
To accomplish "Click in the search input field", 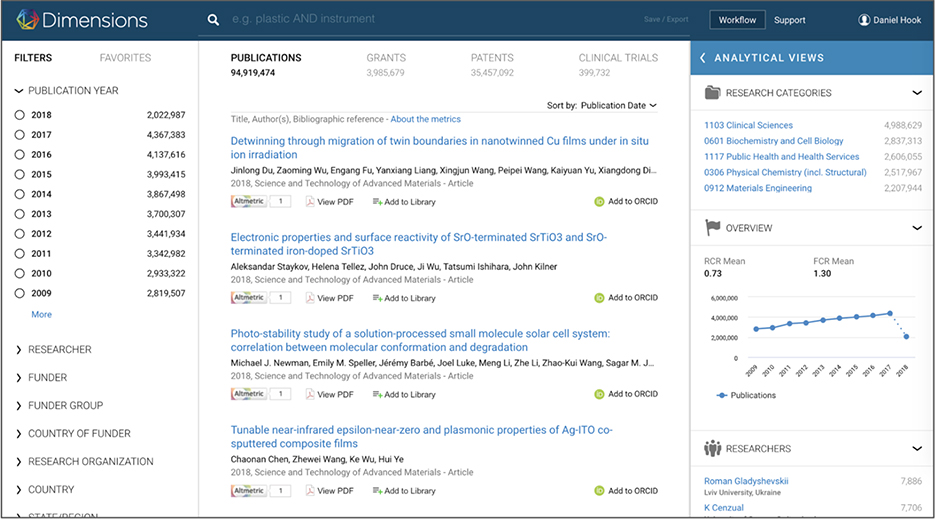I will tap(420, 20).
